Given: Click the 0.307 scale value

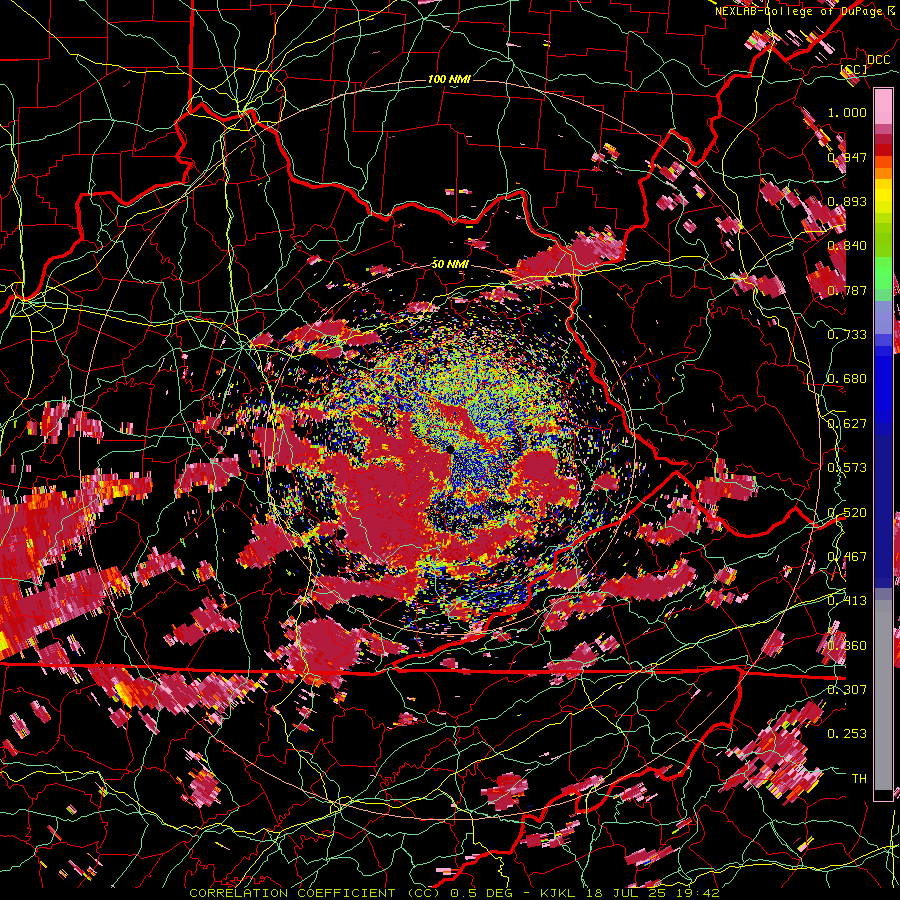Looking at the screenshot, I should [x=847, y=689].
